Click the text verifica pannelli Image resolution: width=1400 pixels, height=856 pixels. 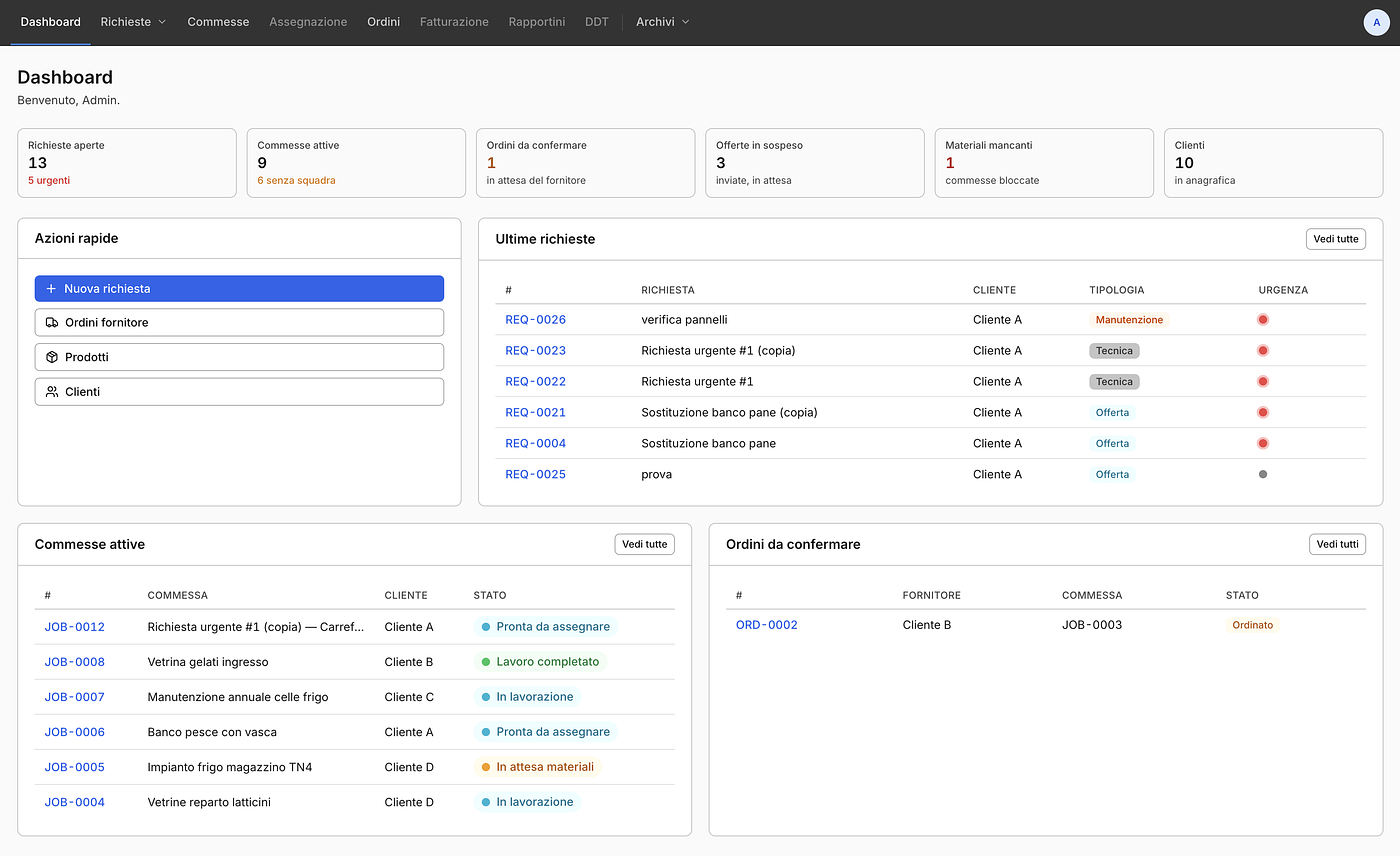click(x=684, y=320)
